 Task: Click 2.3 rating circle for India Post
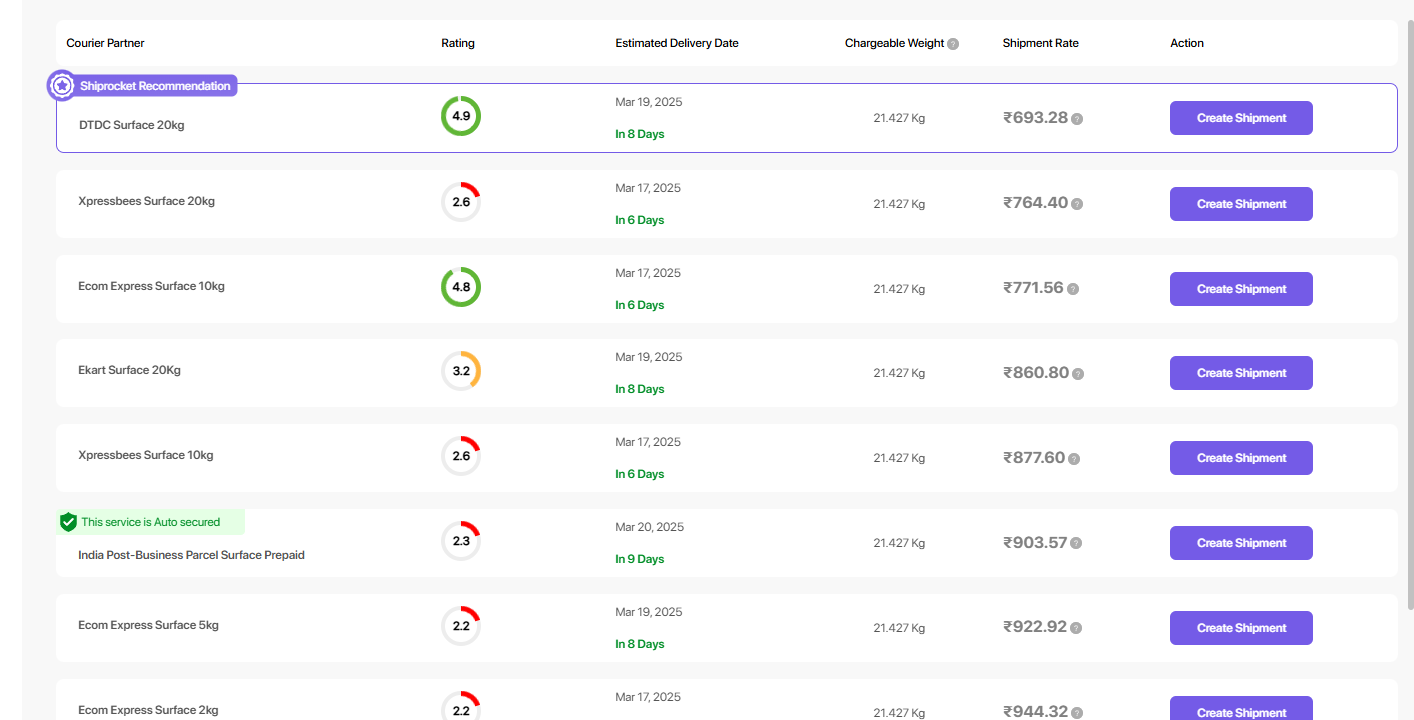461,541
